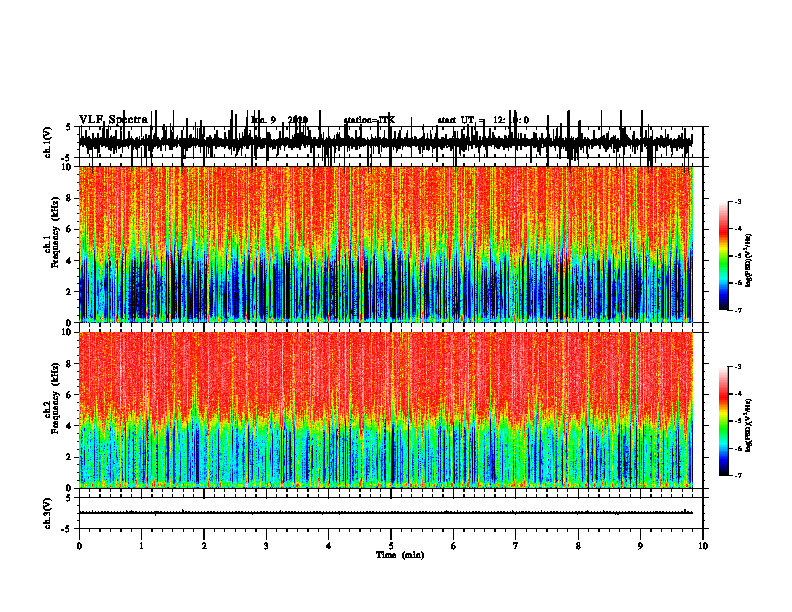This screenshot has width=792, height=612.
Task: Click the ch.1 waveform trace panel
Action: coord(390,142)
